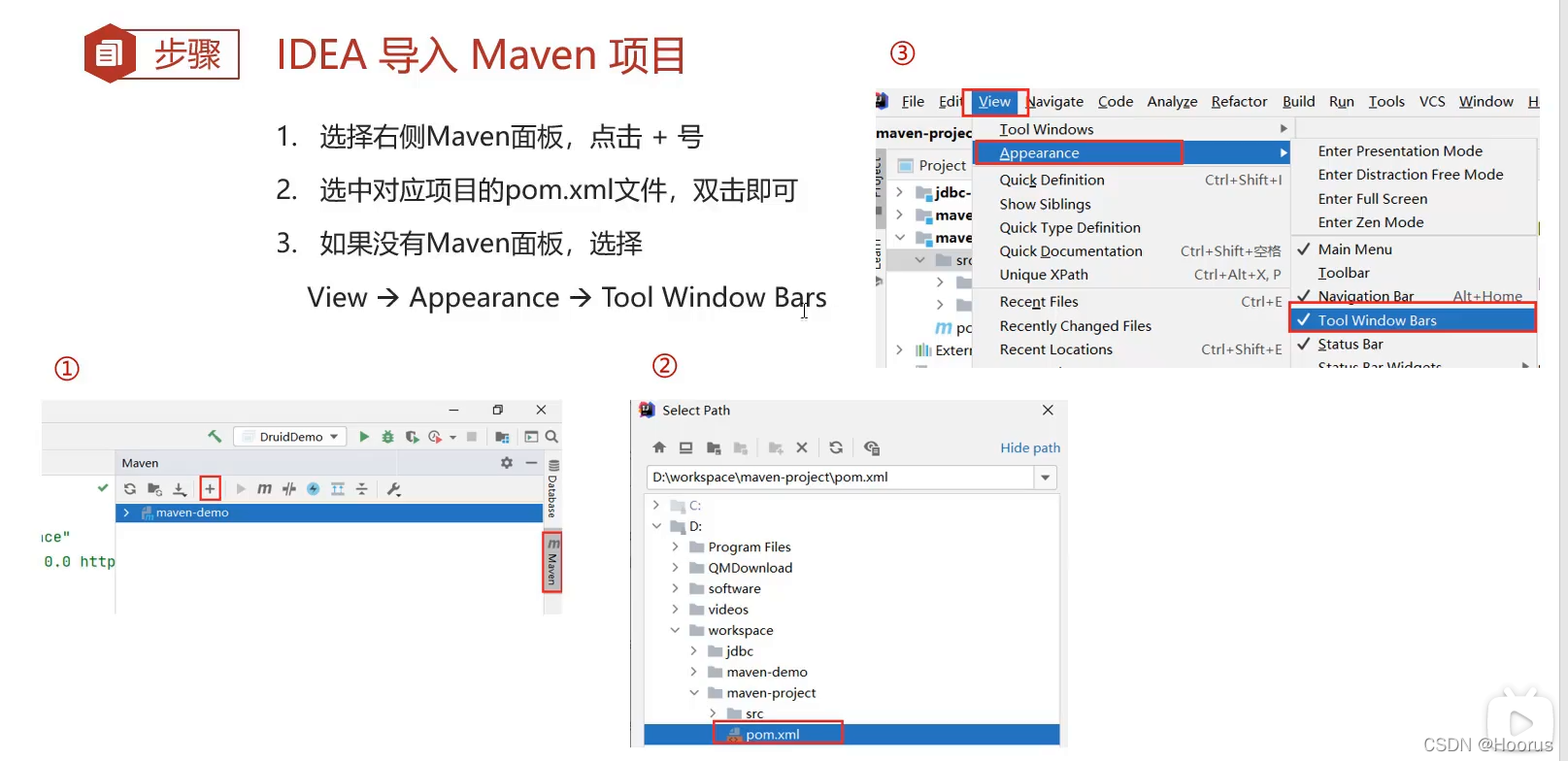1568x761 pixels.
Task: Toggle Skip Tests mode lightning icon
Action: click(x=314, y=489)
